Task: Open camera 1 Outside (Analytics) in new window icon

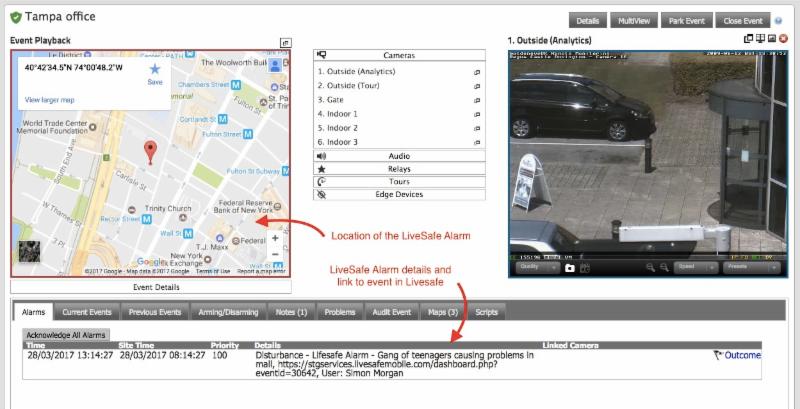Action: [x=477, y=72]
